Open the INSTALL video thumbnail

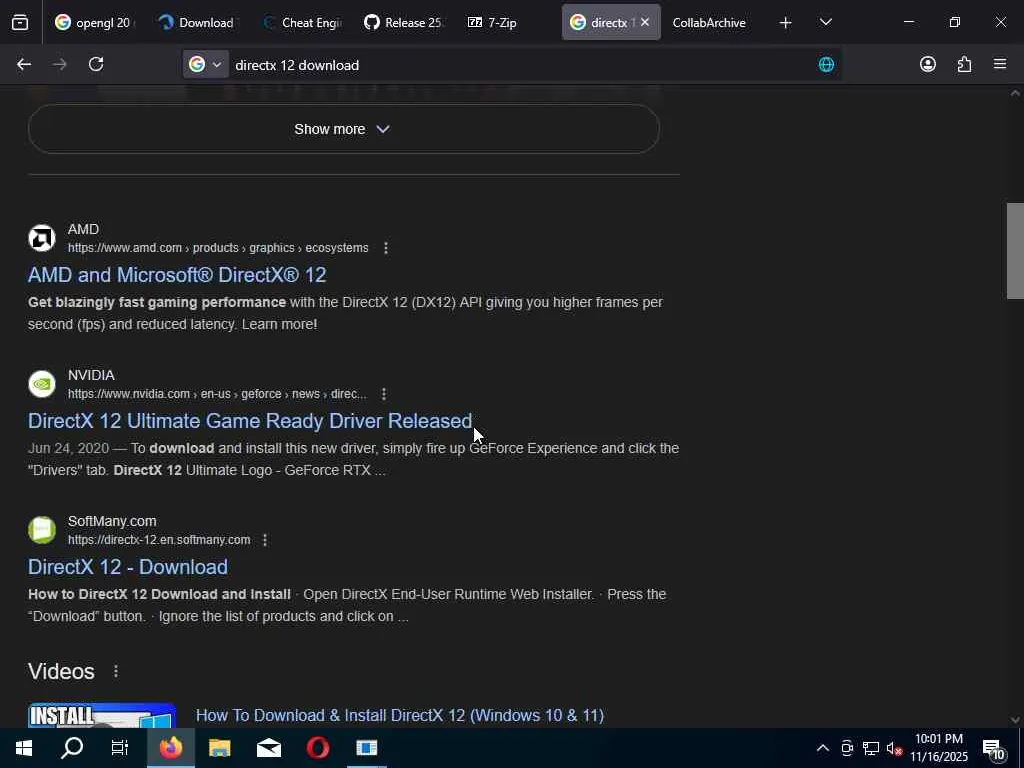[x=102, y=716]
